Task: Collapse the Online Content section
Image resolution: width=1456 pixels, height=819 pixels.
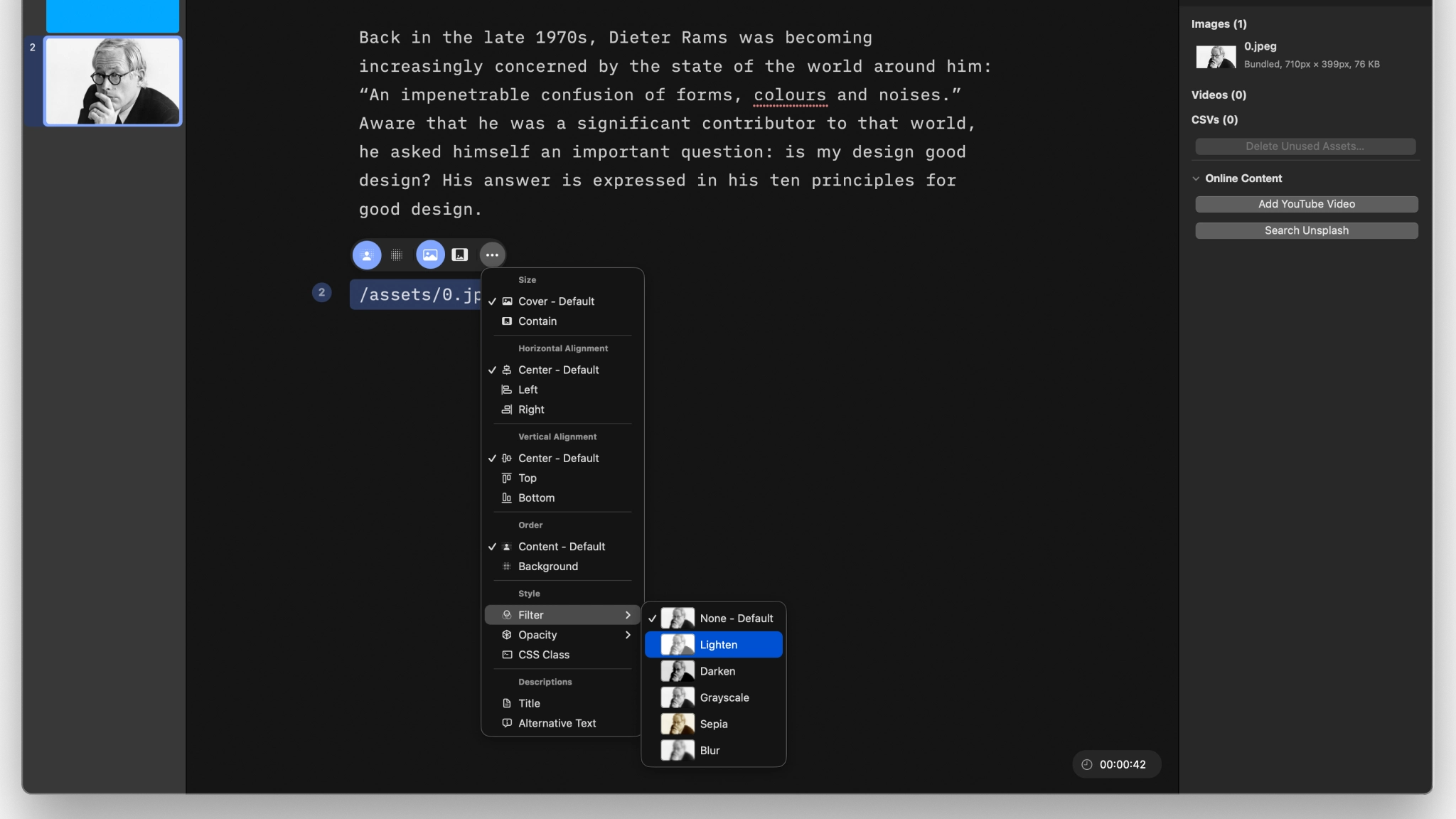Action: point(1197,178)
